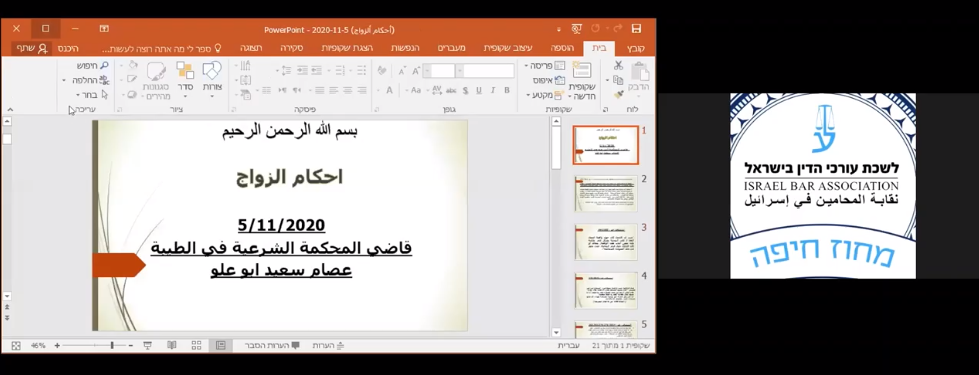Image resolution: width=979 pixels, height=375 pixels.
Task: Open Character Spacing (AV) dropdown
Action: 435,90
